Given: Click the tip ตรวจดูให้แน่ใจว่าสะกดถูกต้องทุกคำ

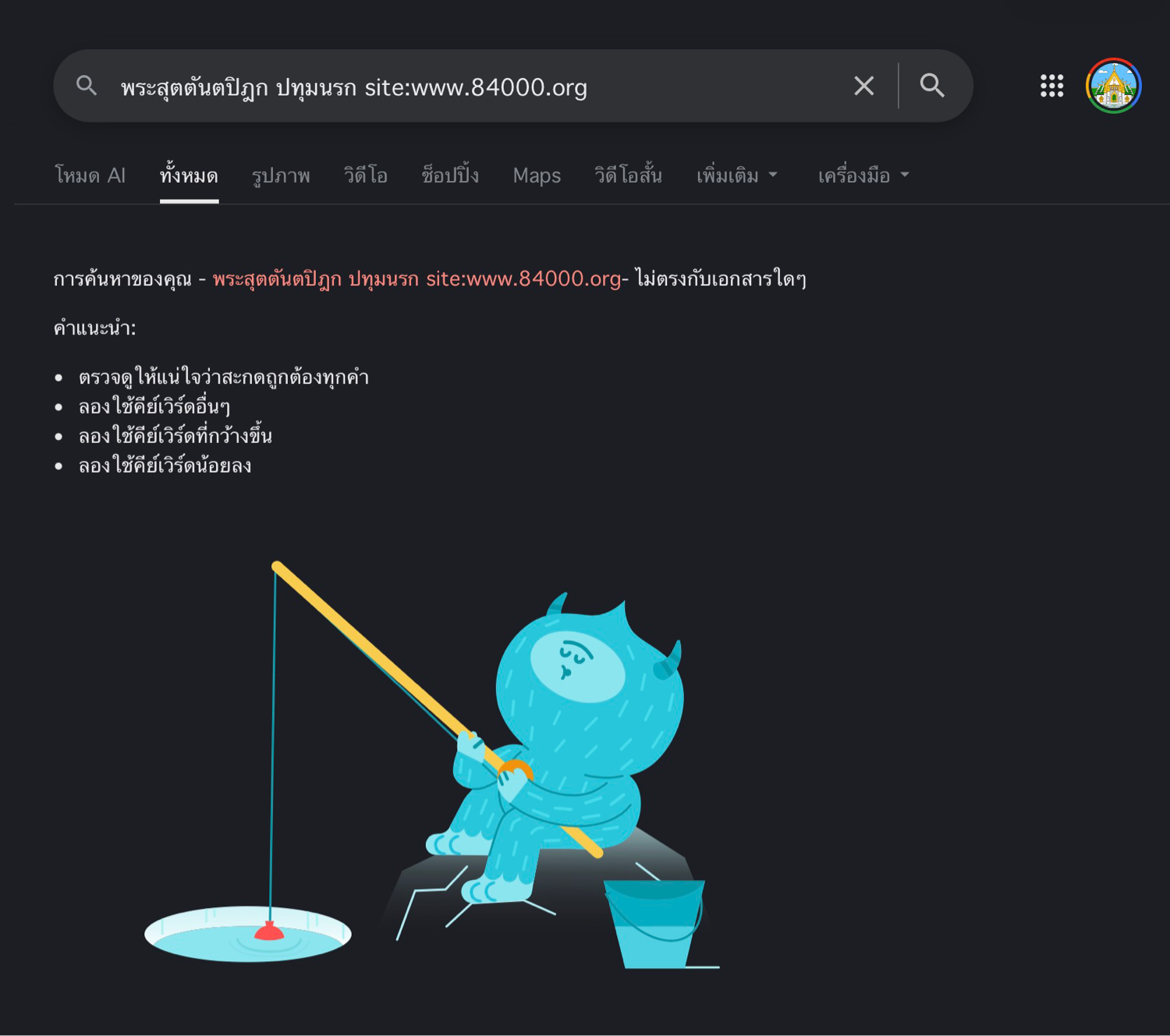Looking at the screenshot, I should [x=223, y=378].
